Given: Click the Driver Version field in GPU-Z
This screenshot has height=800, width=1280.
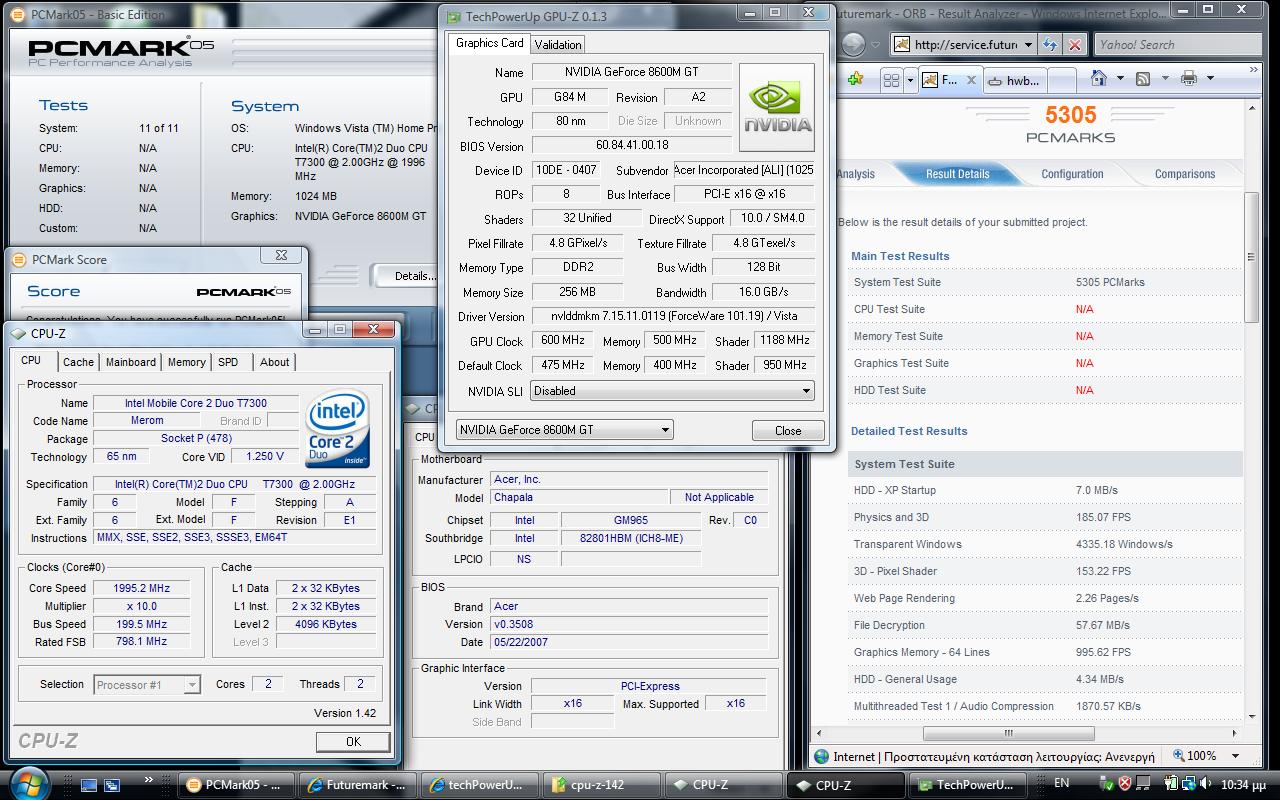Looking at the screenshot, I should [x=673, y=316].
